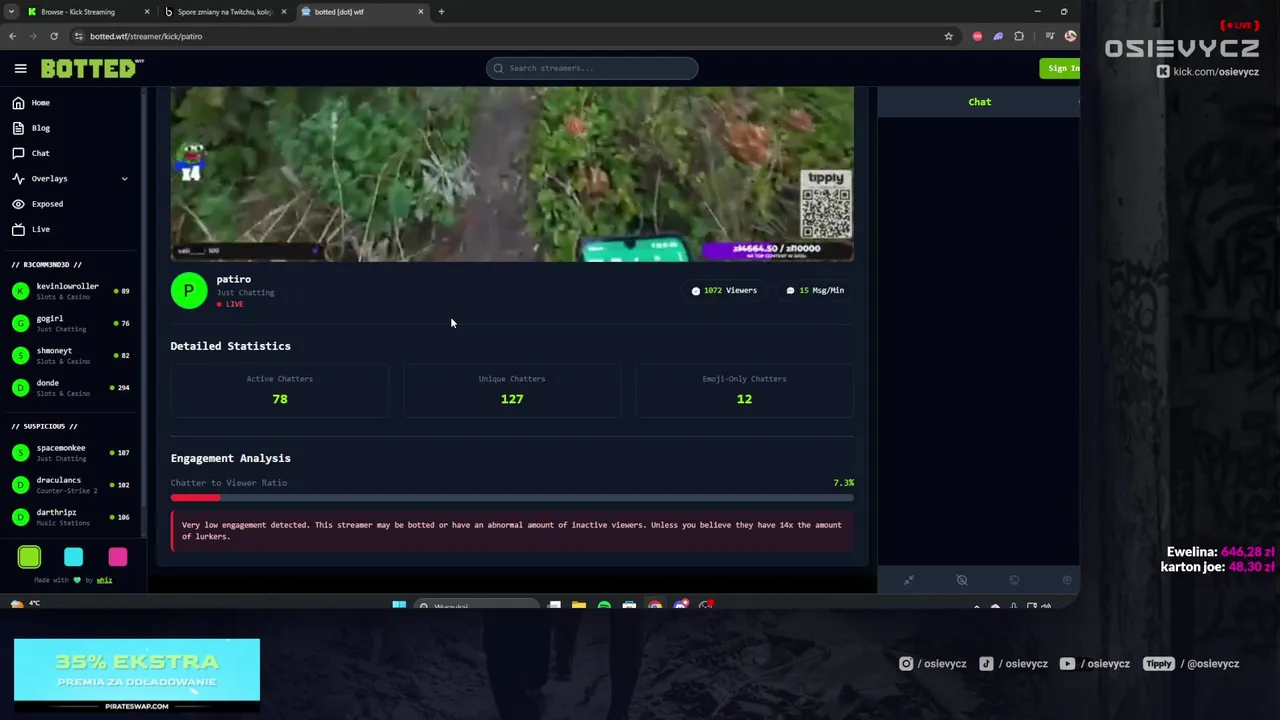Image resolution: width=1280 pixels, height=720 pixels.
Task: Click the stream video preview thumbnail
Action: click(x=512, y=174)
